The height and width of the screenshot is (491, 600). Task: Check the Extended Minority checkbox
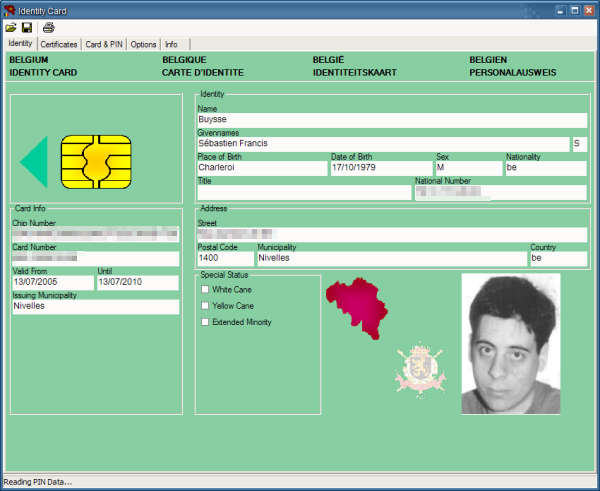tap(206, 322)
